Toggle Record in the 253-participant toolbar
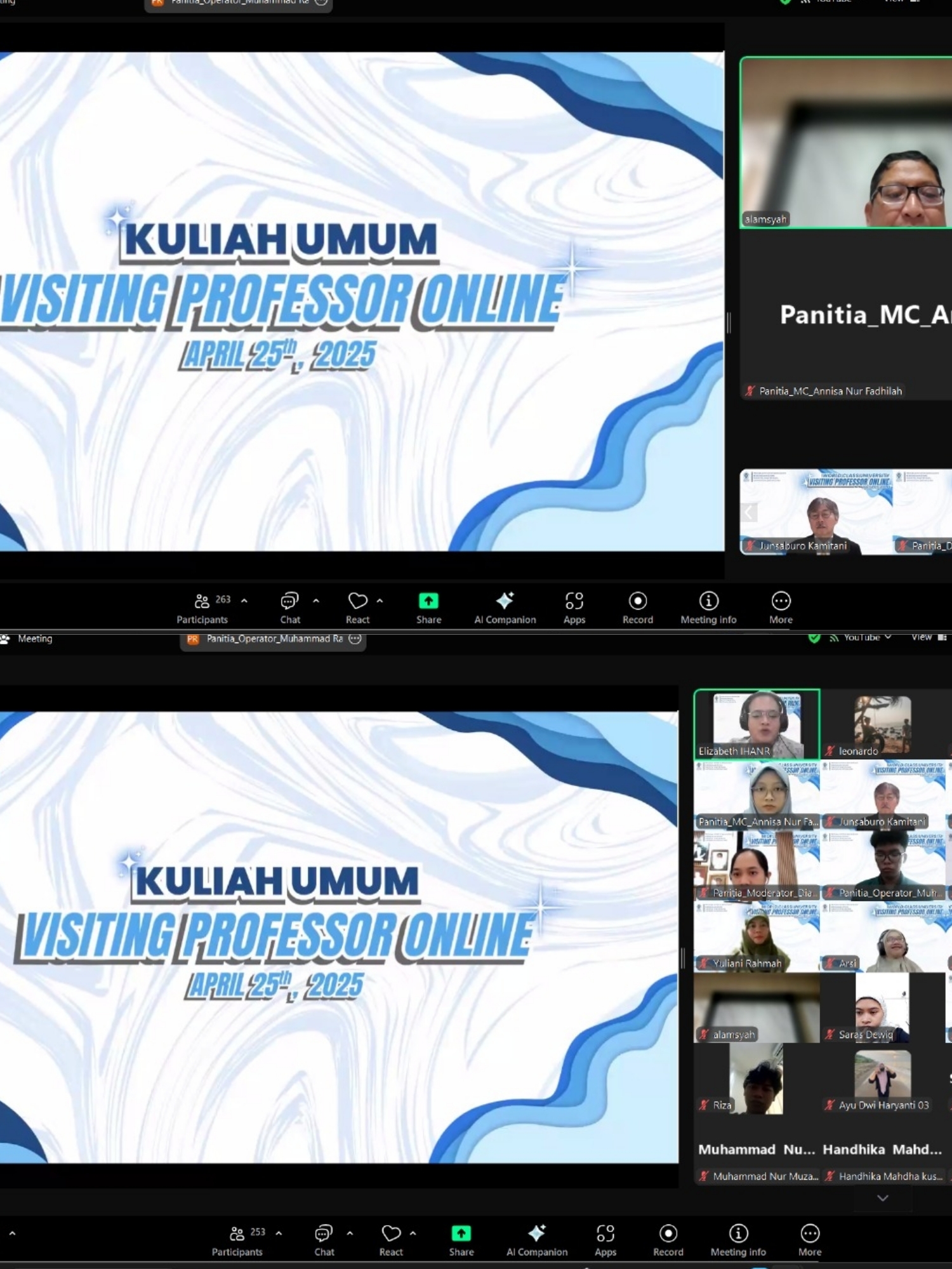The width and height of the screenshot is (952, 1269). [x=668, y=1239]
